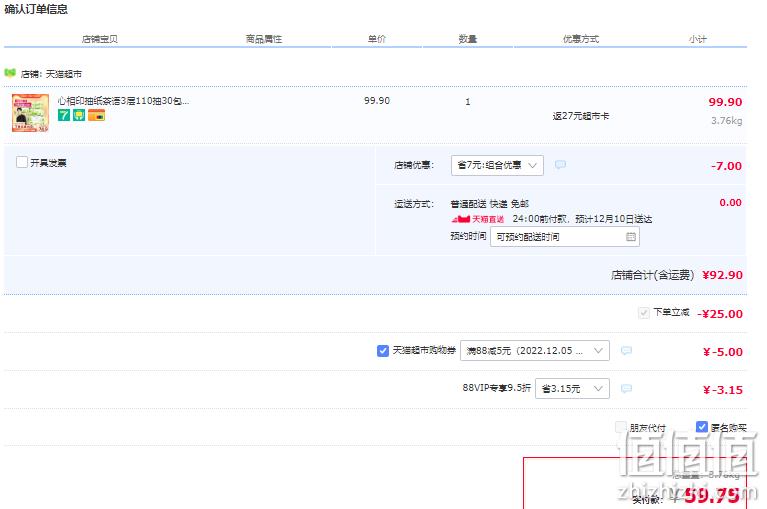Click the 数量 column header
This screenshot has width=767, height=509.
468,39
